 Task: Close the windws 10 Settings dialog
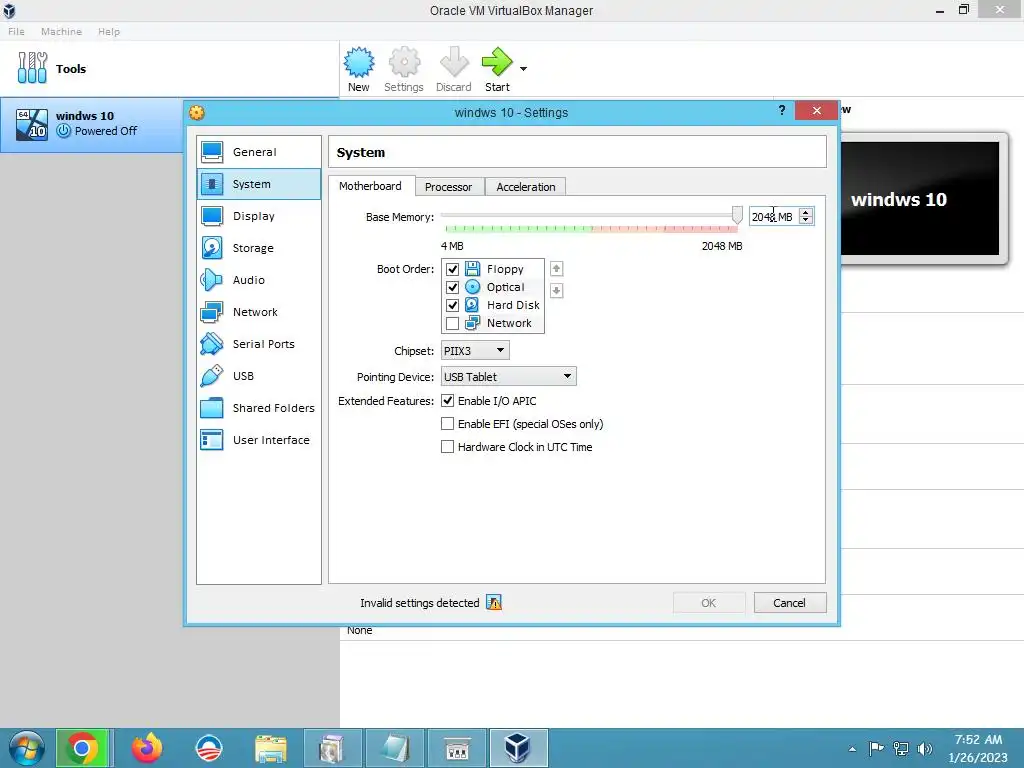click(x=816, y=110)
